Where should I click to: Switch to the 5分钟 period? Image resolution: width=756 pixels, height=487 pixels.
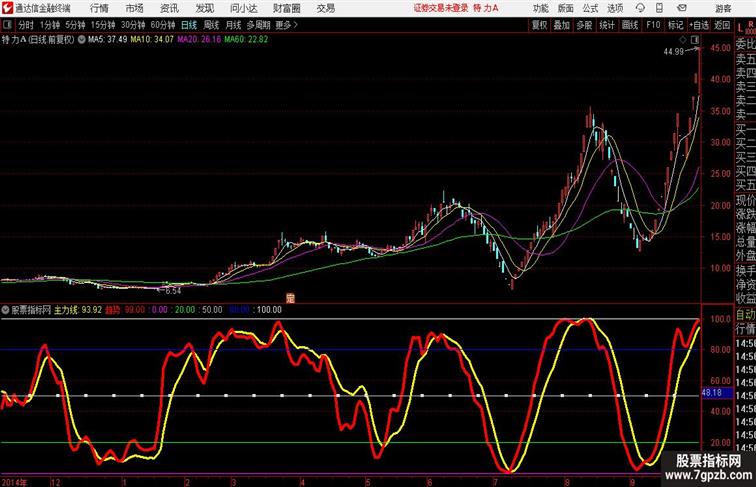click(75, 25)
